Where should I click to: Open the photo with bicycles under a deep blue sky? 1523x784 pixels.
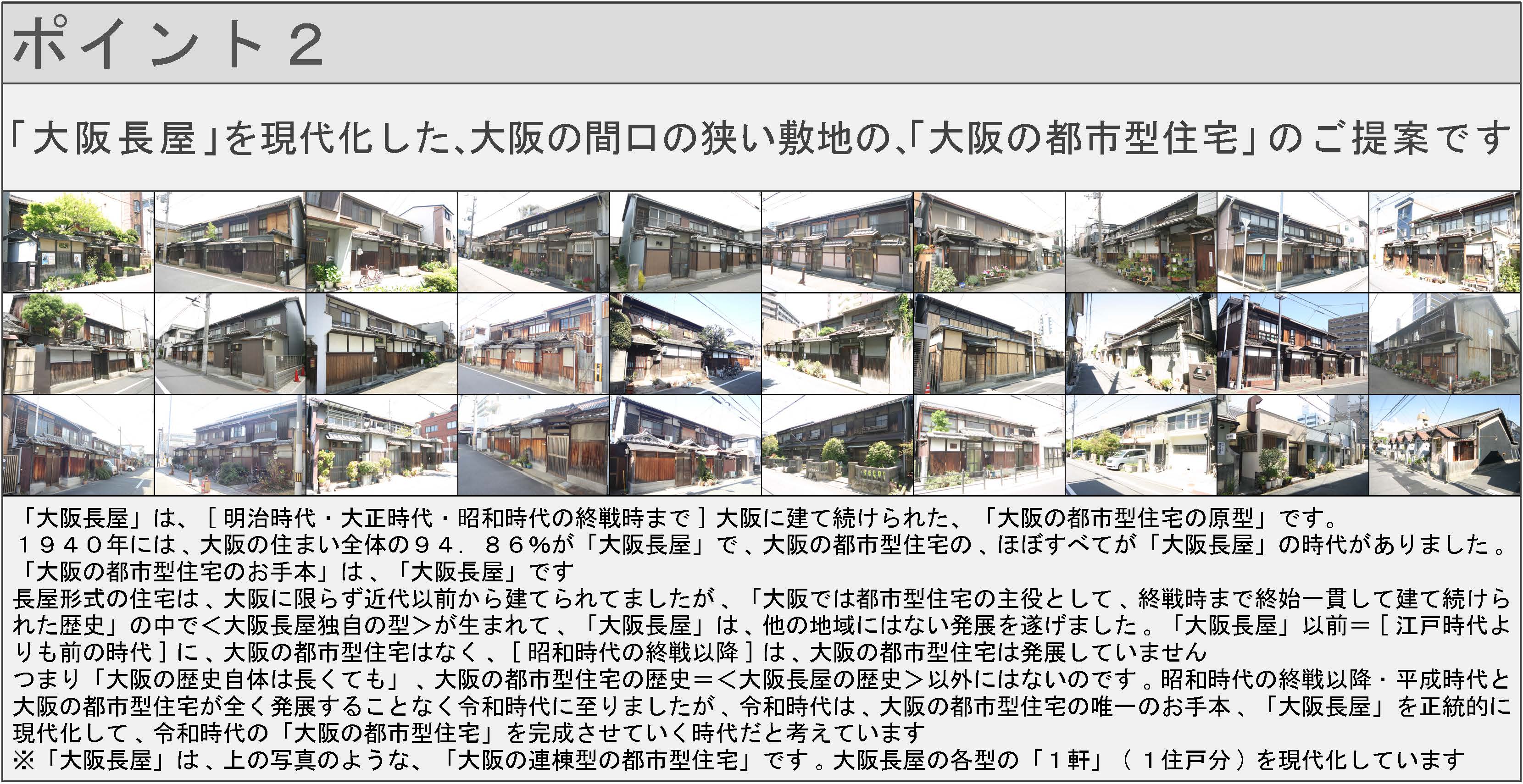click(x=685, y=344)
